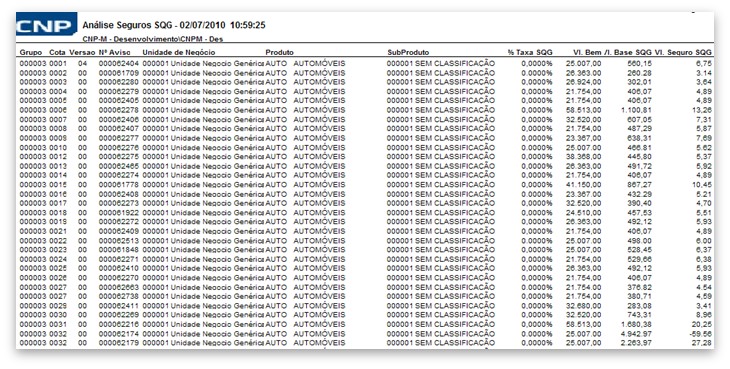Click the Base SQG value 2.263,97

point(636,343)
